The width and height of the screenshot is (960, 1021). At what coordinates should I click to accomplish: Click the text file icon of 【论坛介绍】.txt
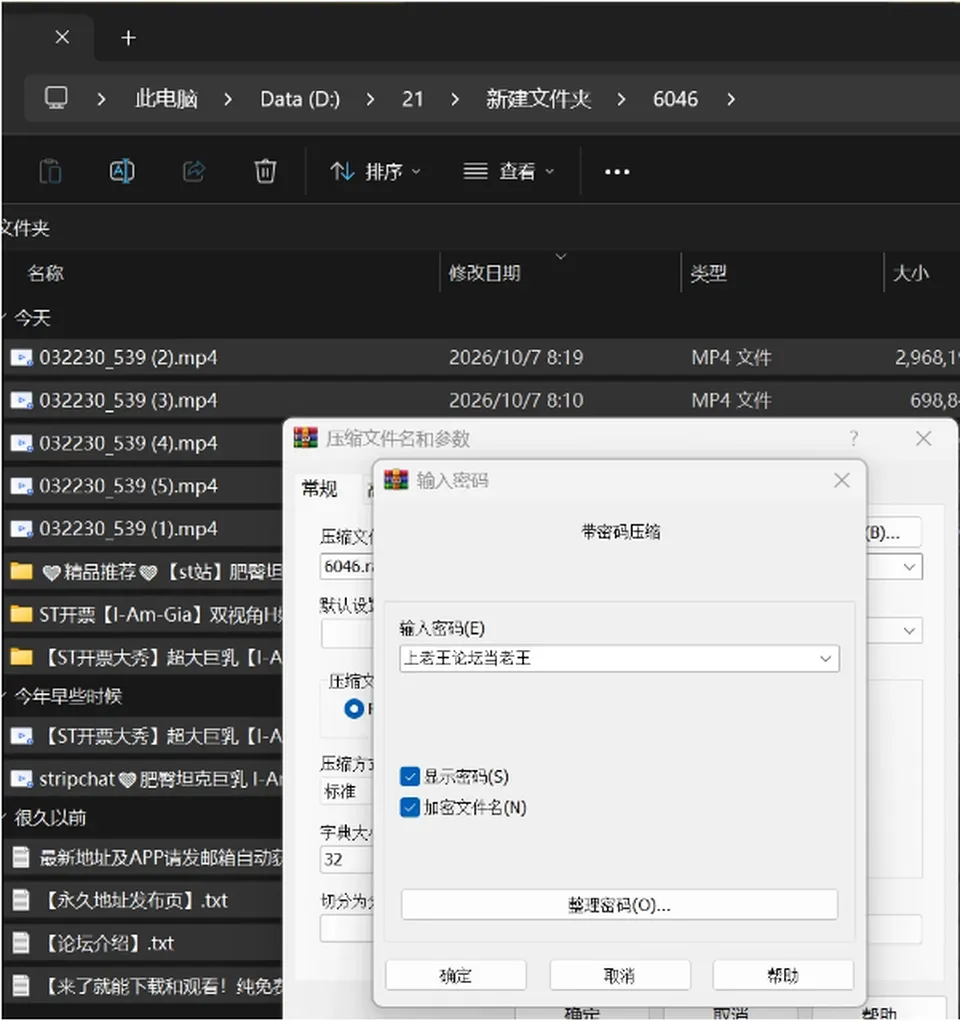(21, 943)
